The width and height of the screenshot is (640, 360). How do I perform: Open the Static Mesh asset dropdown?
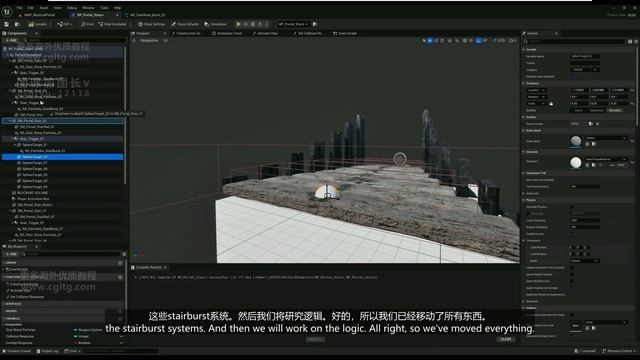coord(606,138)
